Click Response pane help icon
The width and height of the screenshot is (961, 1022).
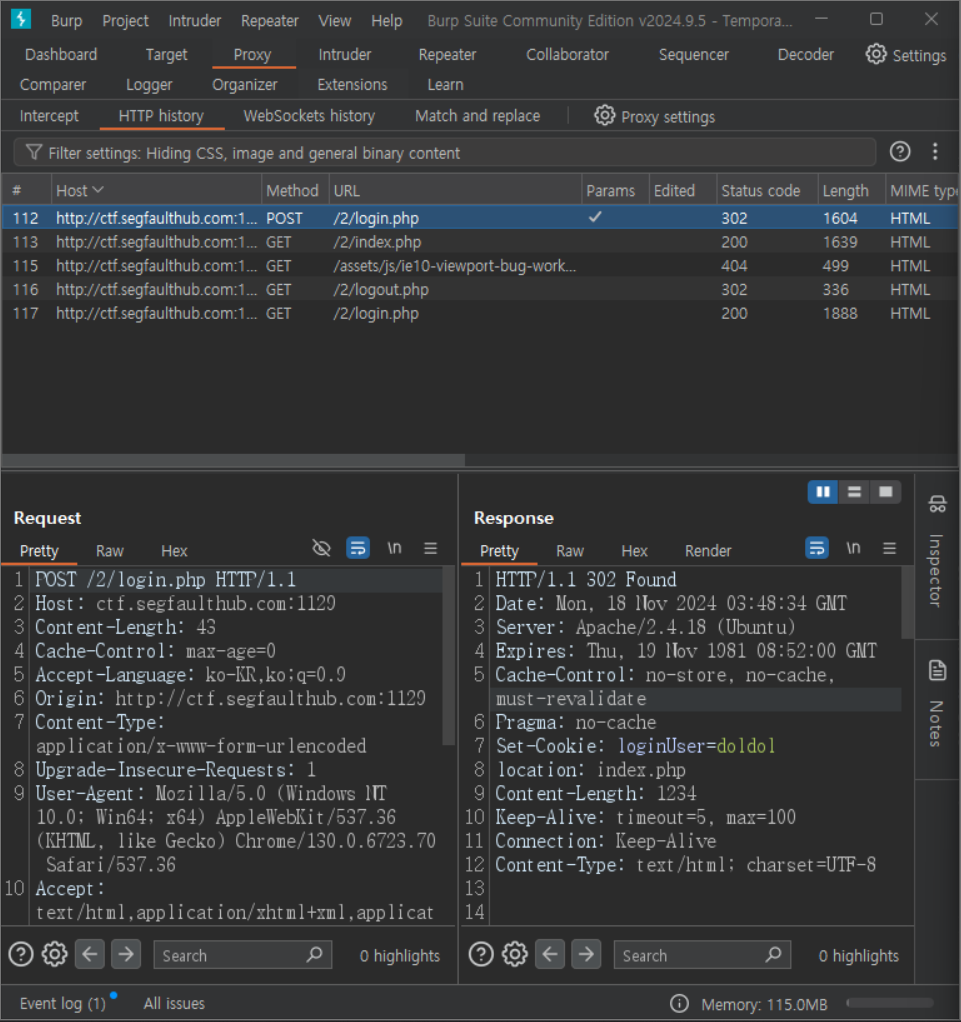(481, 955)
